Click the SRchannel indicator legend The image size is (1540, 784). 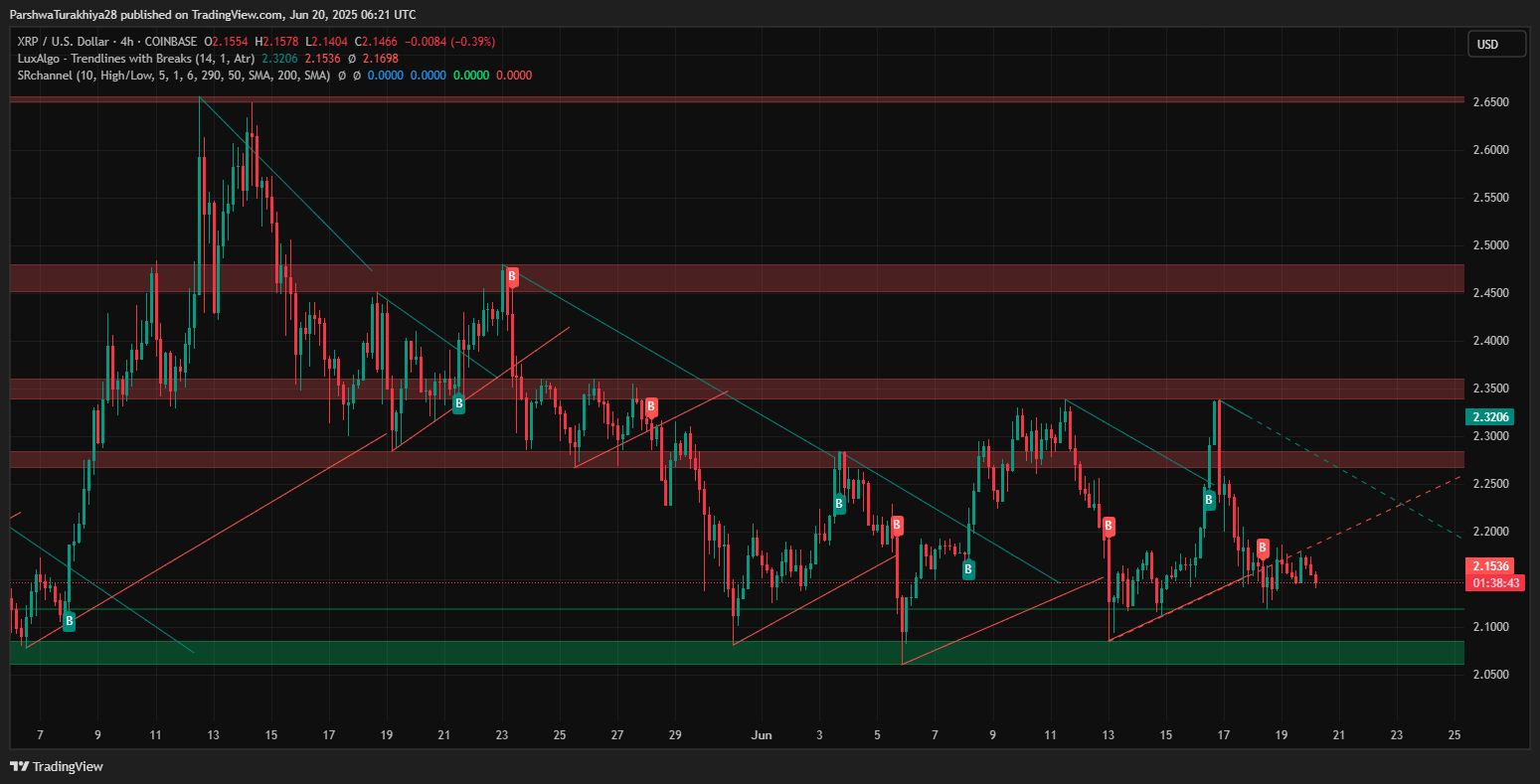click(x=174, y=76)
